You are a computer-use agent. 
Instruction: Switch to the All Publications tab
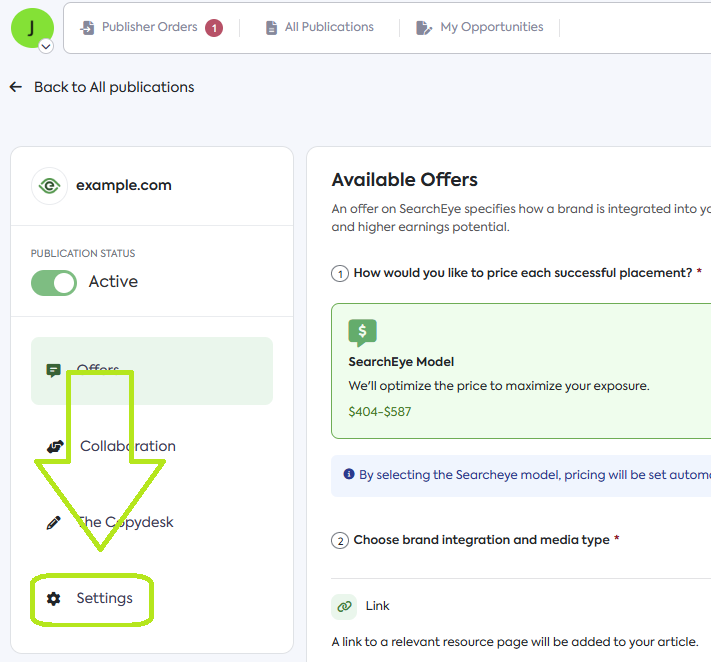tap(328, 27)
